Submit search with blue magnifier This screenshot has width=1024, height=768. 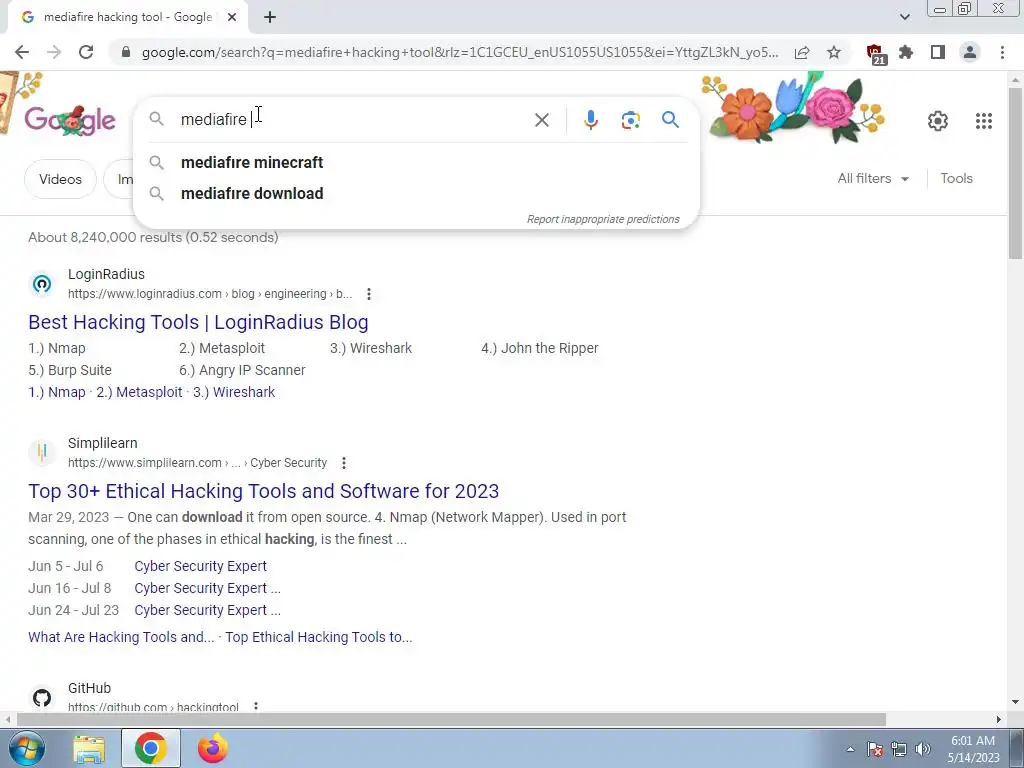pos(670,120)
